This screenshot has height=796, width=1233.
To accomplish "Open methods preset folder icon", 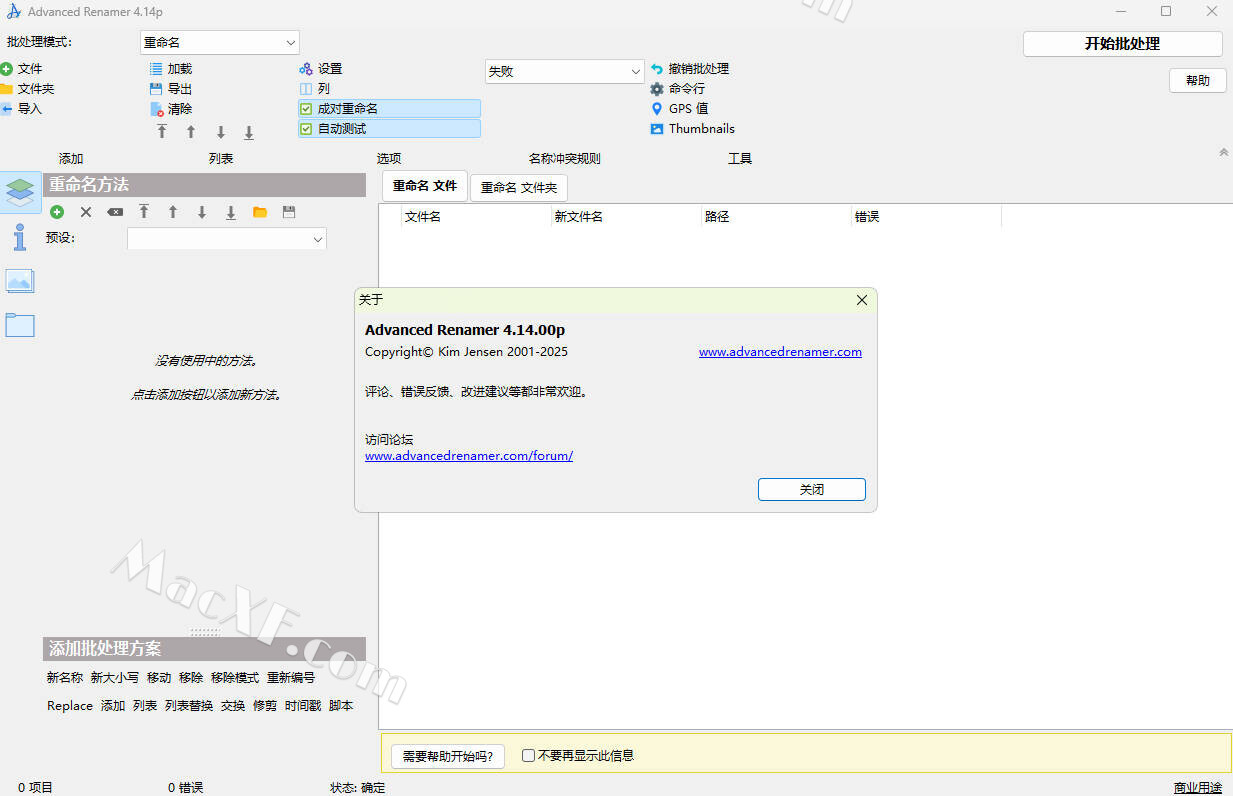I will point(260,212).
